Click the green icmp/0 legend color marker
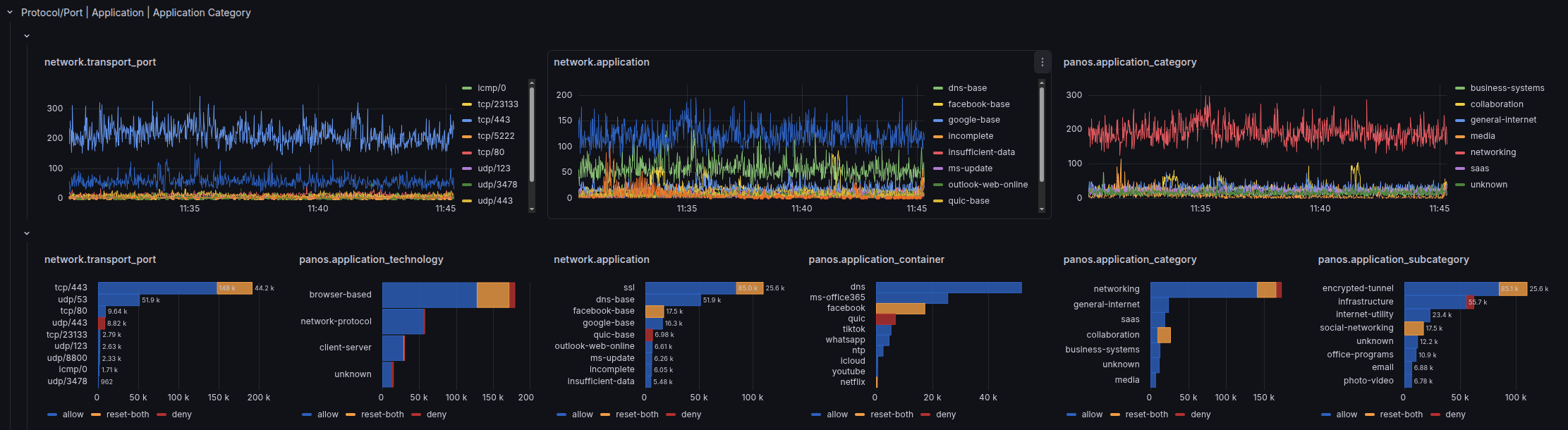1568x430 pixels. click(467, 88)
